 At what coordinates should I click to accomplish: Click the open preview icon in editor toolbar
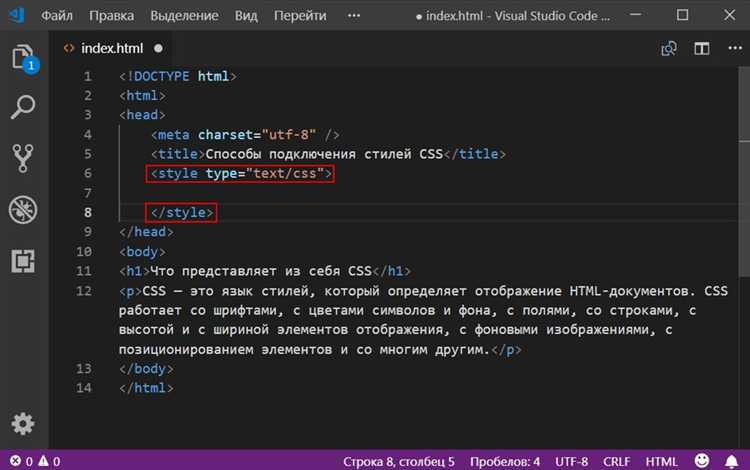(669, 48)
